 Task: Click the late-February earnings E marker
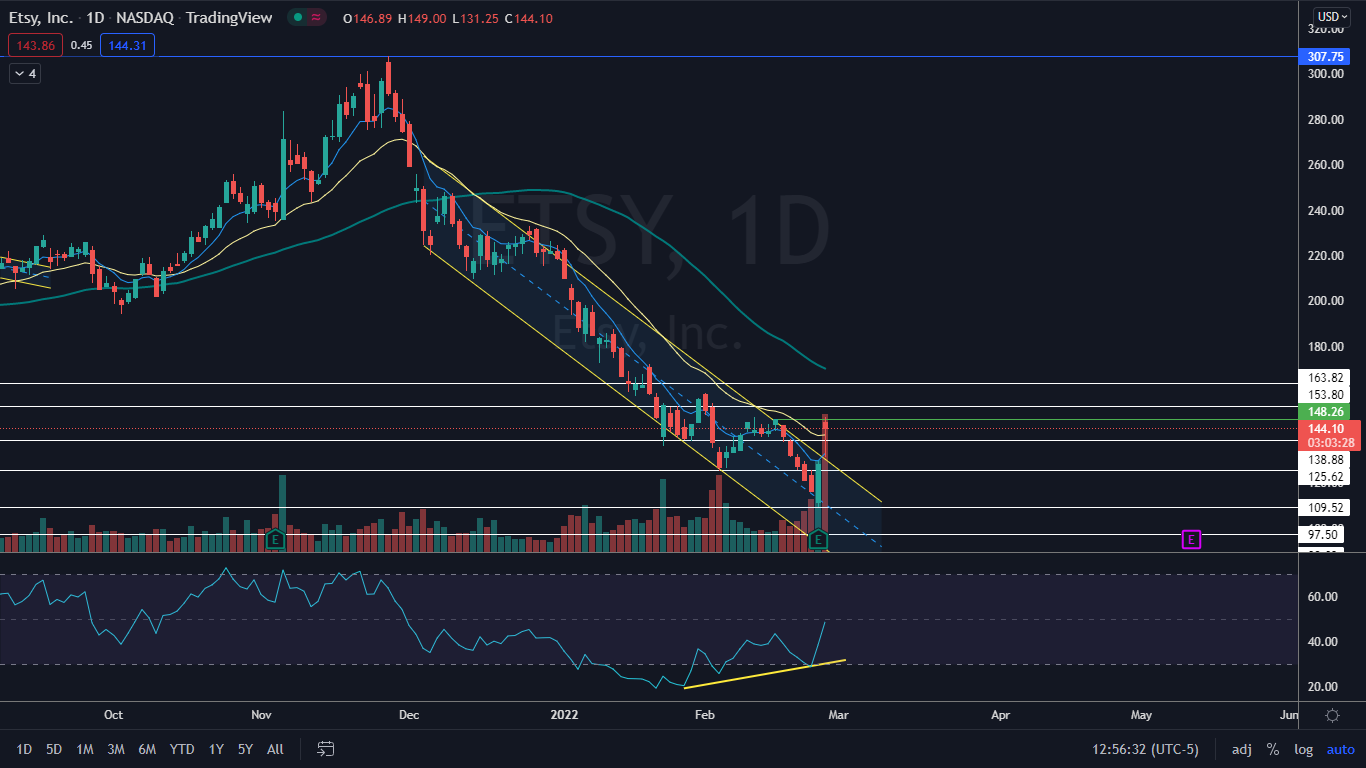point(818,540)
